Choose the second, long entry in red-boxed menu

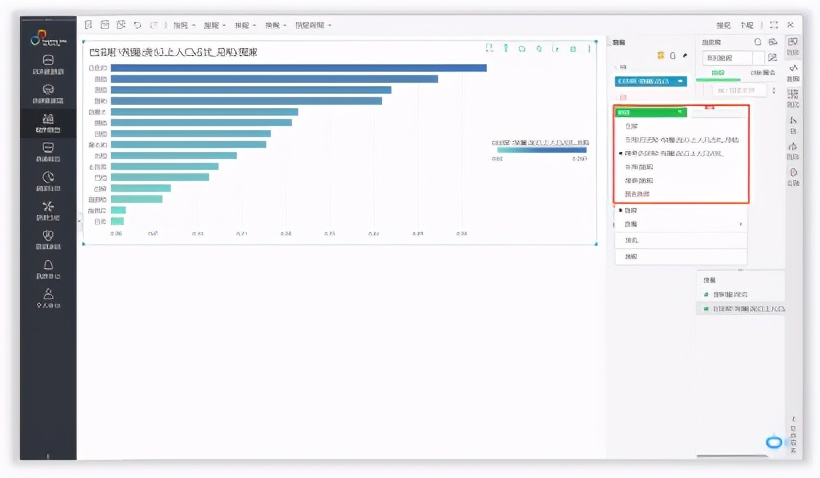click(680, 140)
